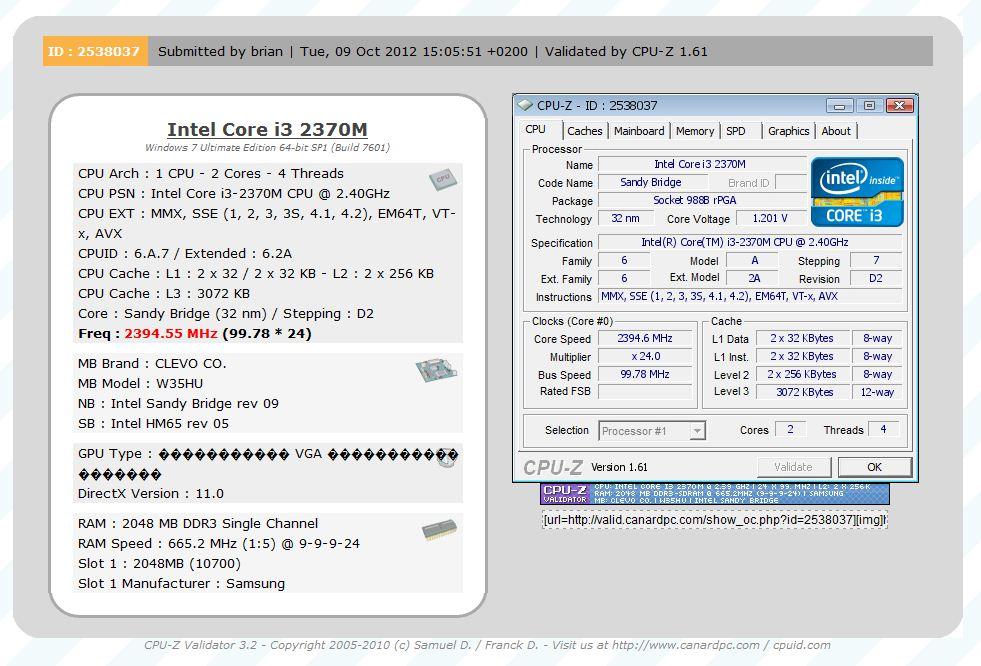Click the Cores count value 2

(x=791, y=429)
